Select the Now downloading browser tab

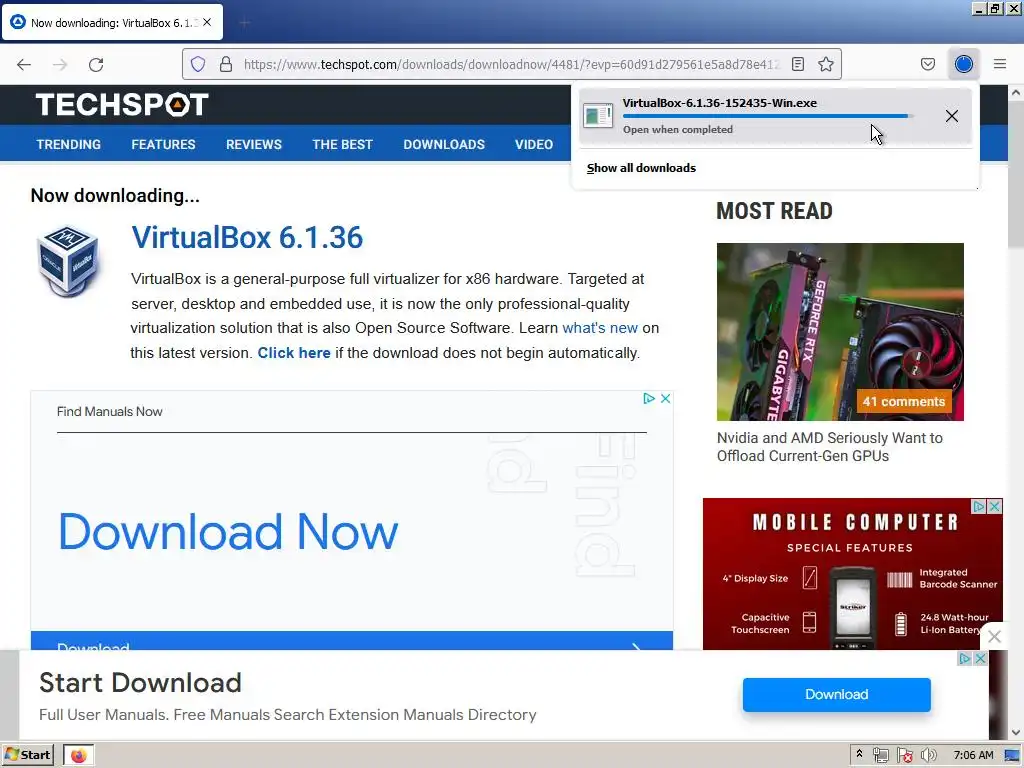[x=112, y=23]
